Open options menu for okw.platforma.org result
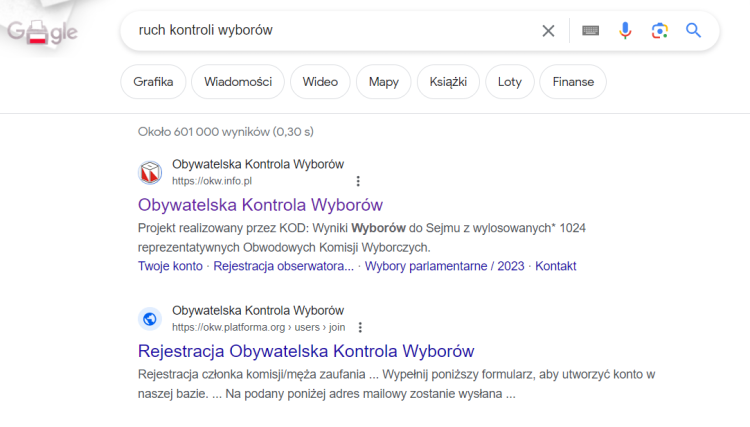Viewport: 750px width, 427px height. [x=360, y=328]
